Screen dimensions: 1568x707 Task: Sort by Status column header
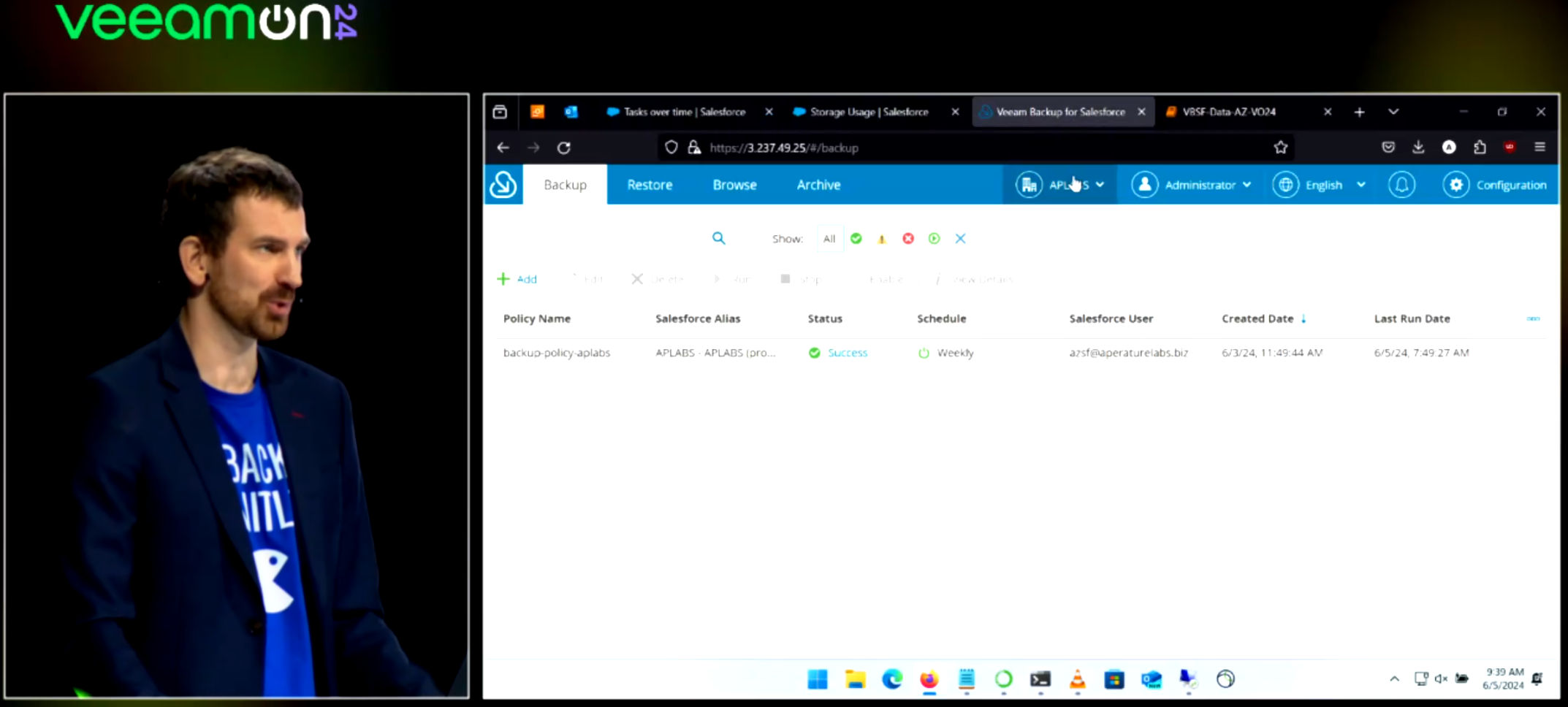click(x=825, y=318)
